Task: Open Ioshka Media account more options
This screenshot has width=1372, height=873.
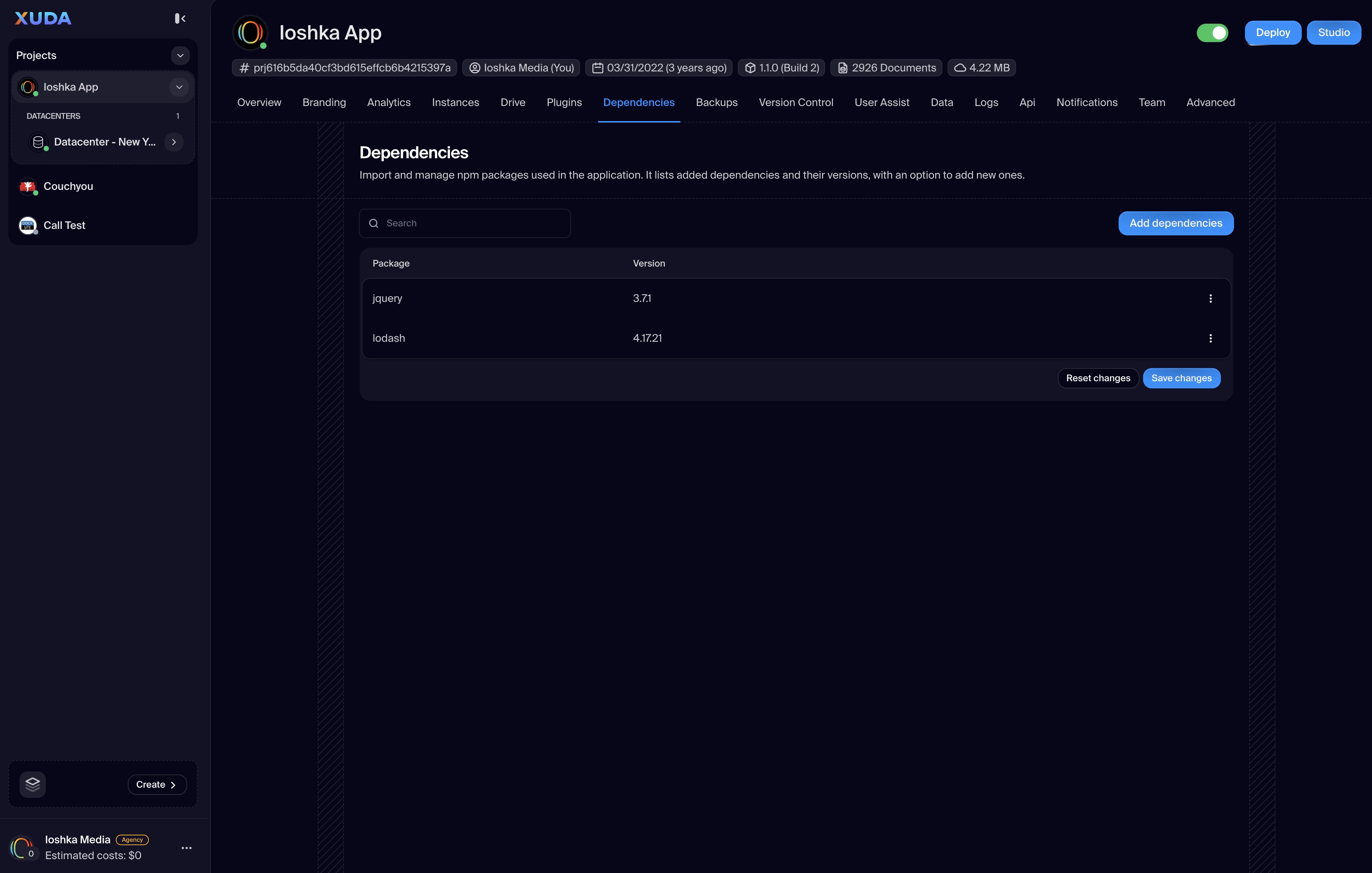Action: [186, 848]
